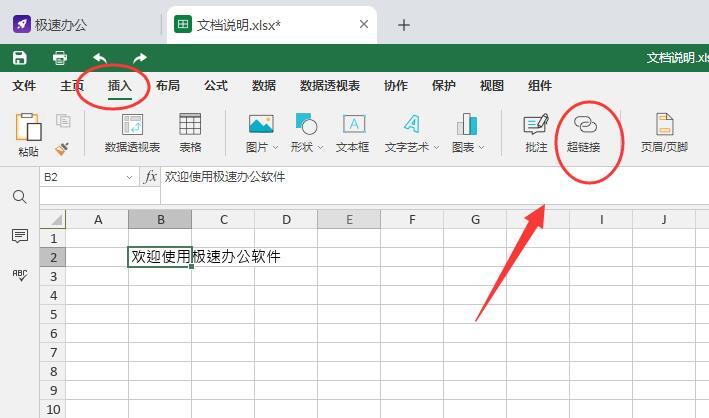Close the 文档说明.xlsx tab
This screenshot has height=418, width=709.
(364, 24)
